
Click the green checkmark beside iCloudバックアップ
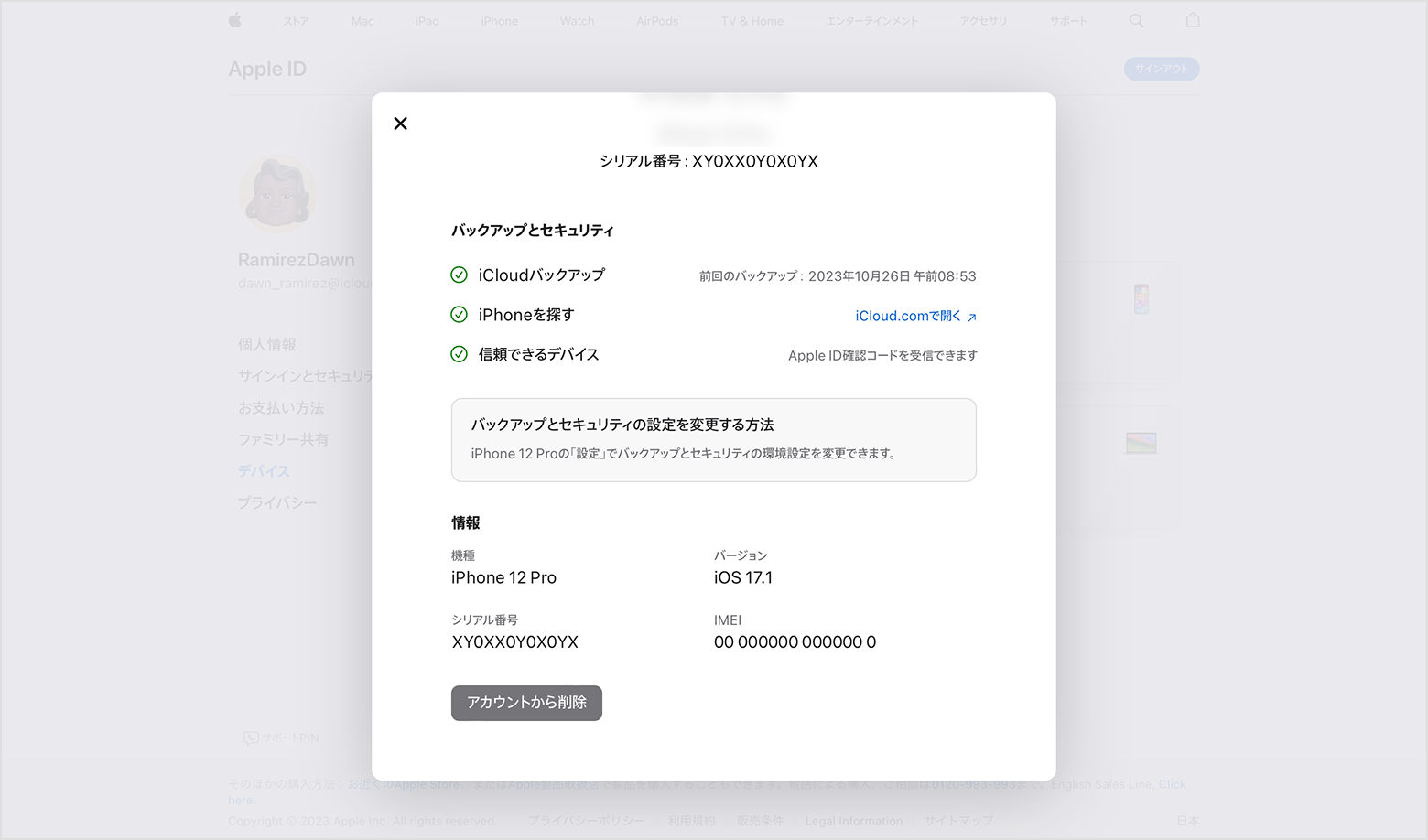pos(459,275)
